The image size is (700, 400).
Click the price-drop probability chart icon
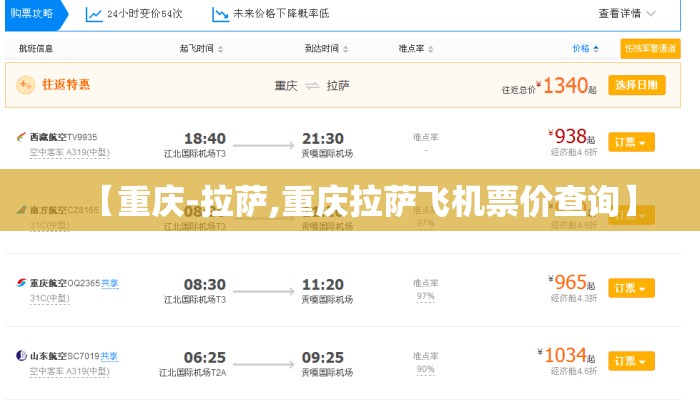[220, 14]
